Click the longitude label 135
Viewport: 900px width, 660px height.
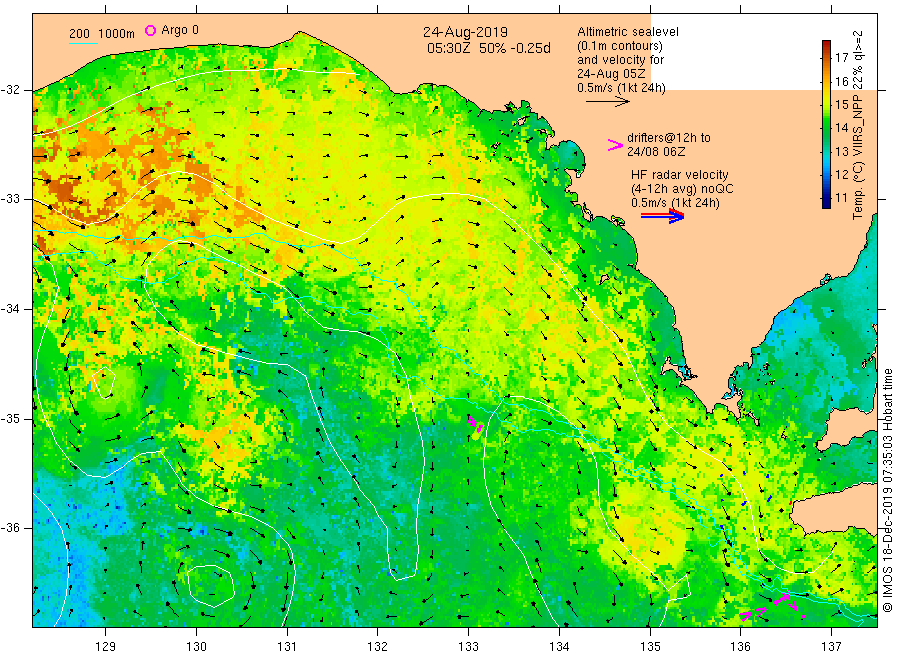650,647
